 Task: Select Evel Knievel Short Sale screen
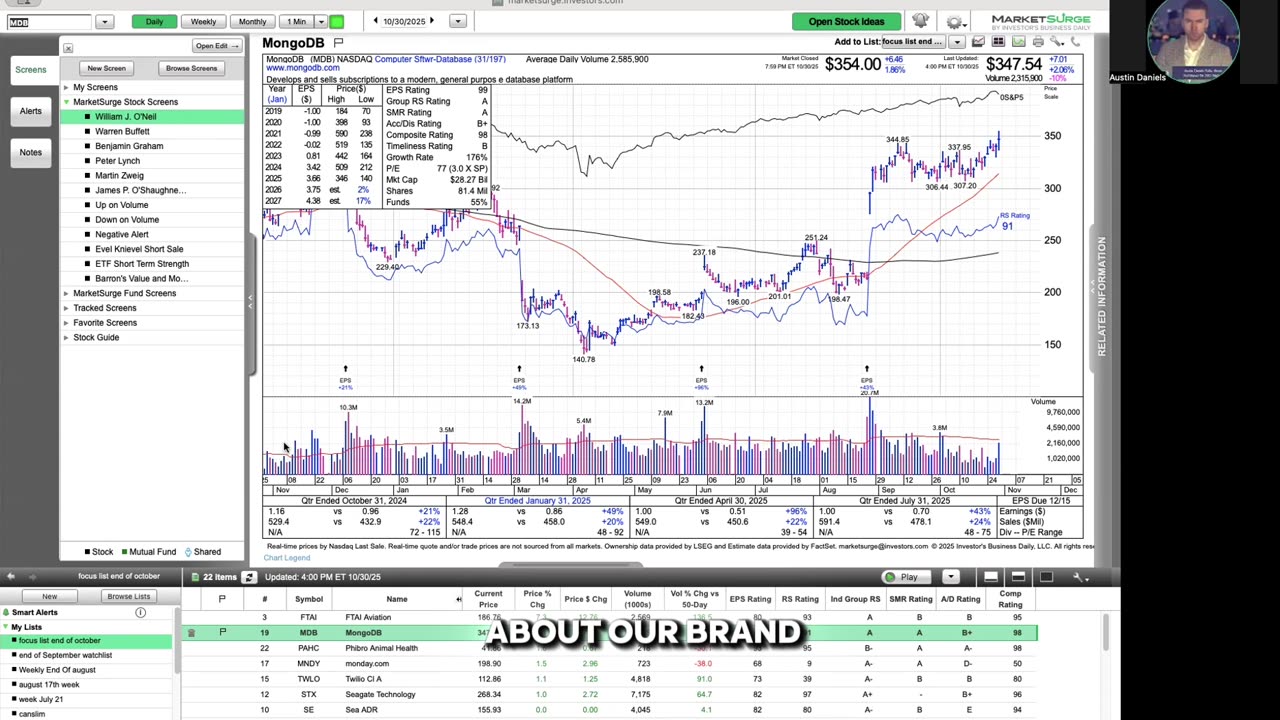pos(139,249)
